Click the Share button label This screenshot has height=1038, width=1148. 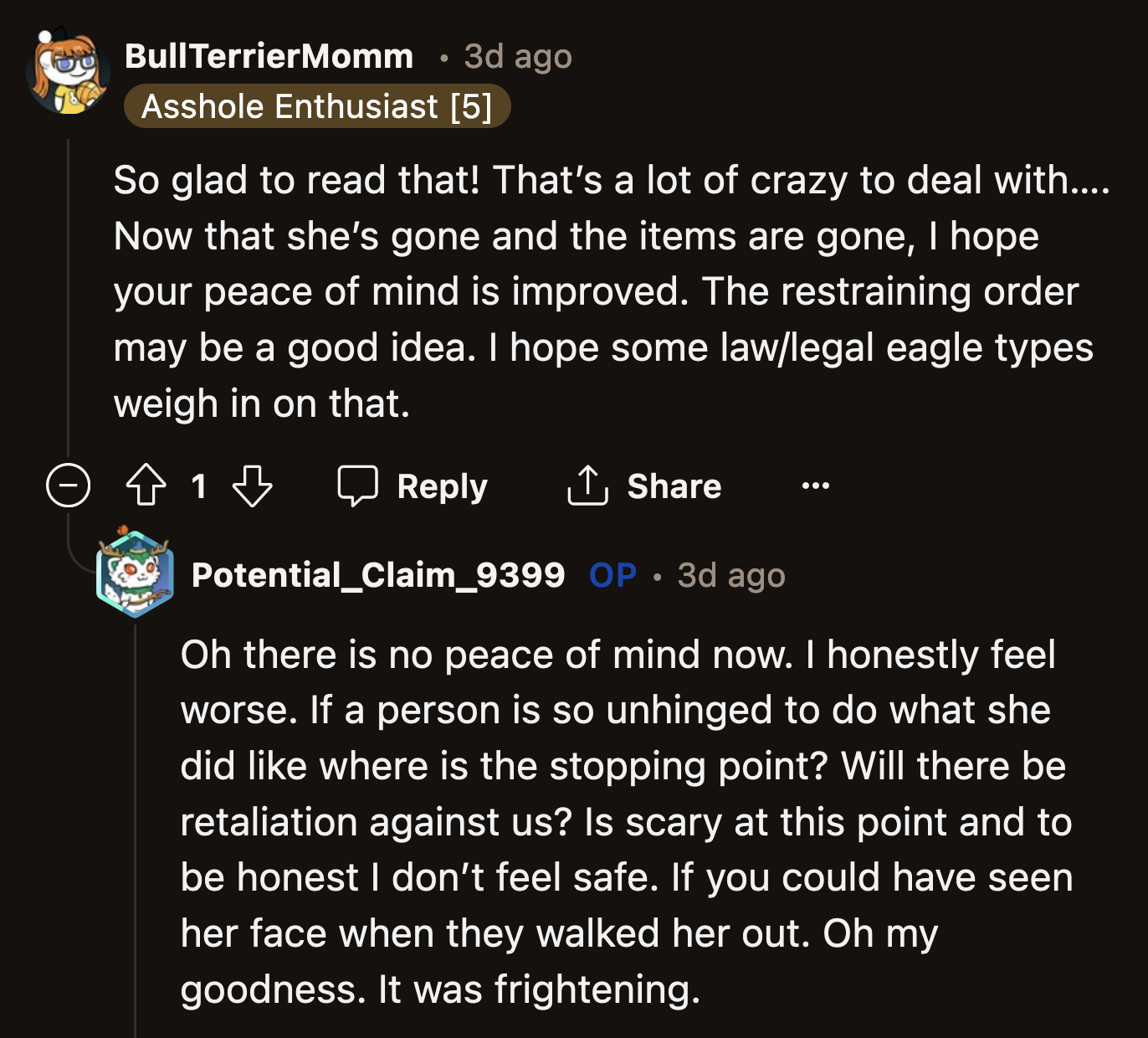[674, 486]
